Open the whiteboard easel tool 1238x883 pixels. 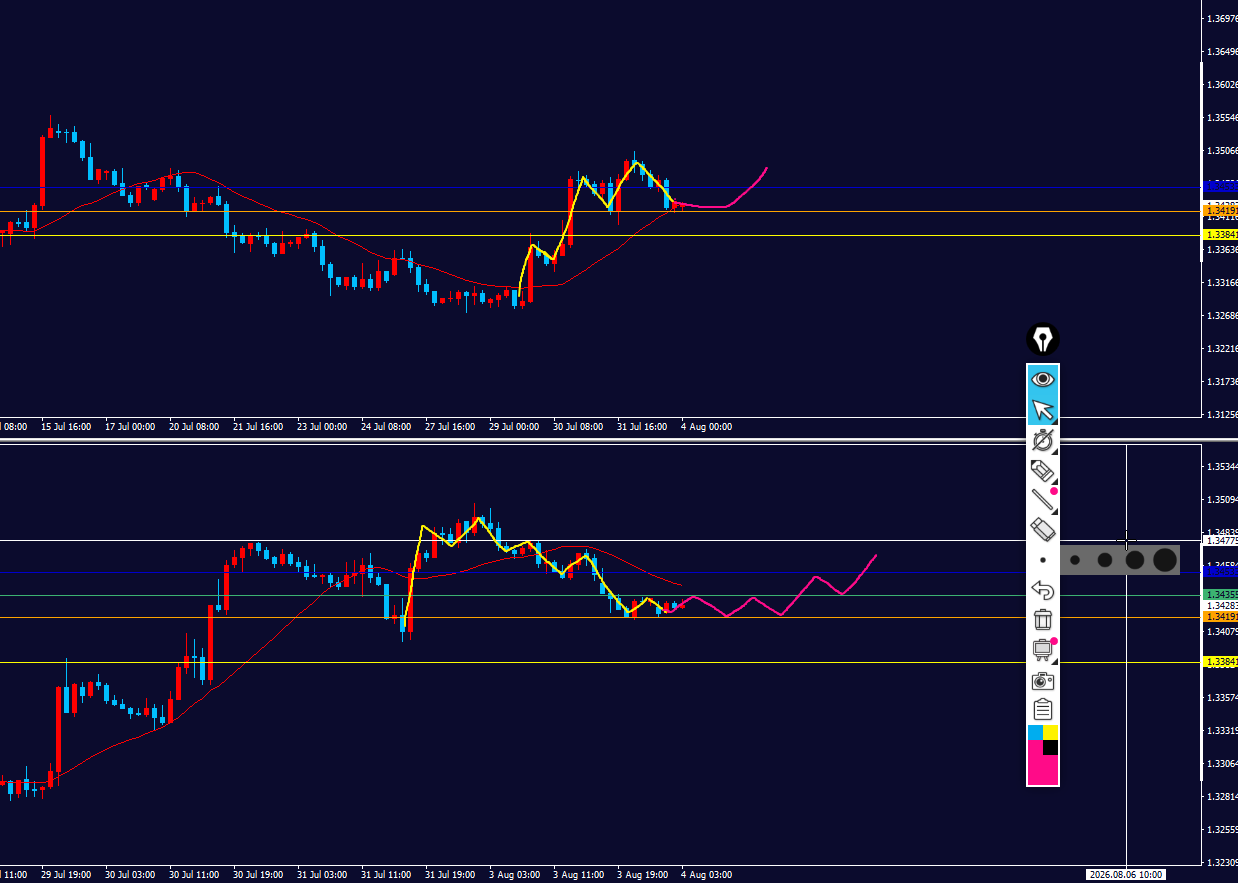(x=1043, y=650)
